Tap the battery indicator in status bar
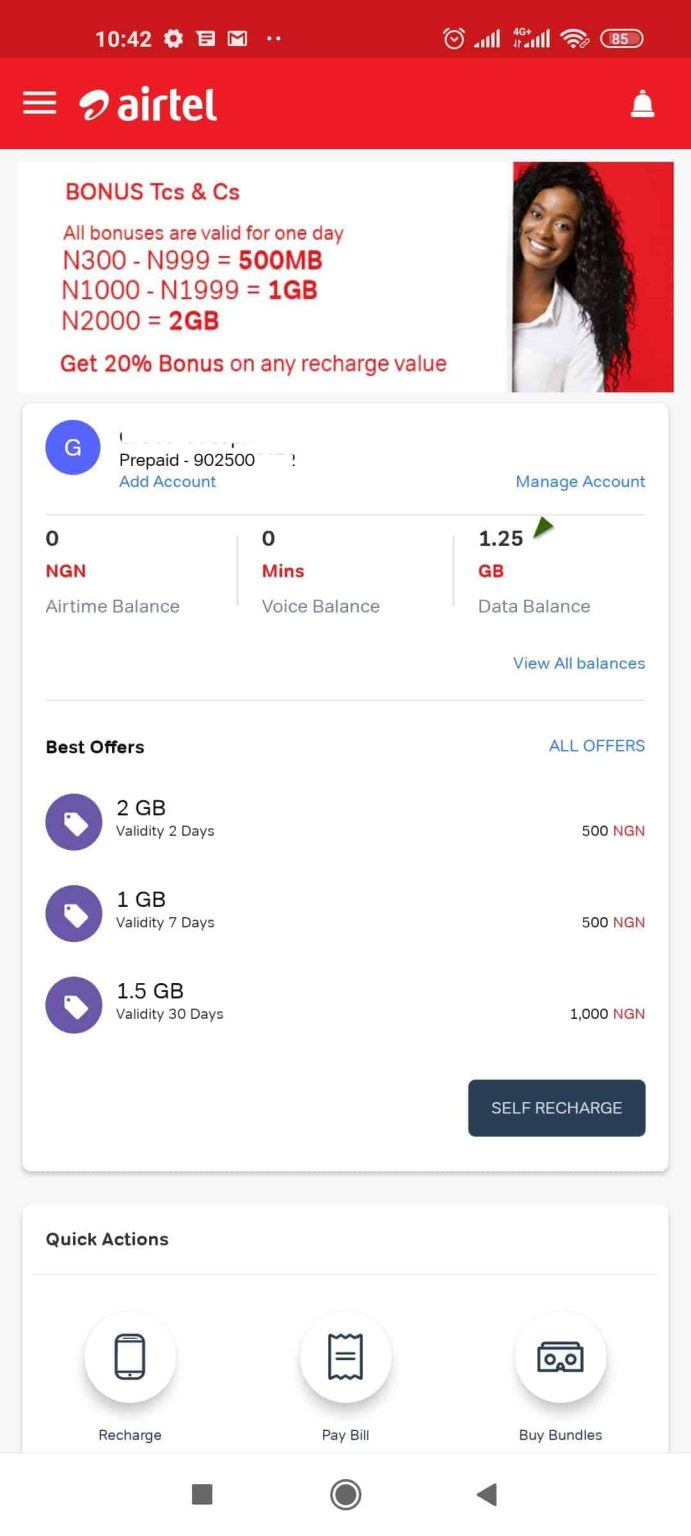The image size is (691, 1536). pos(621,38)
